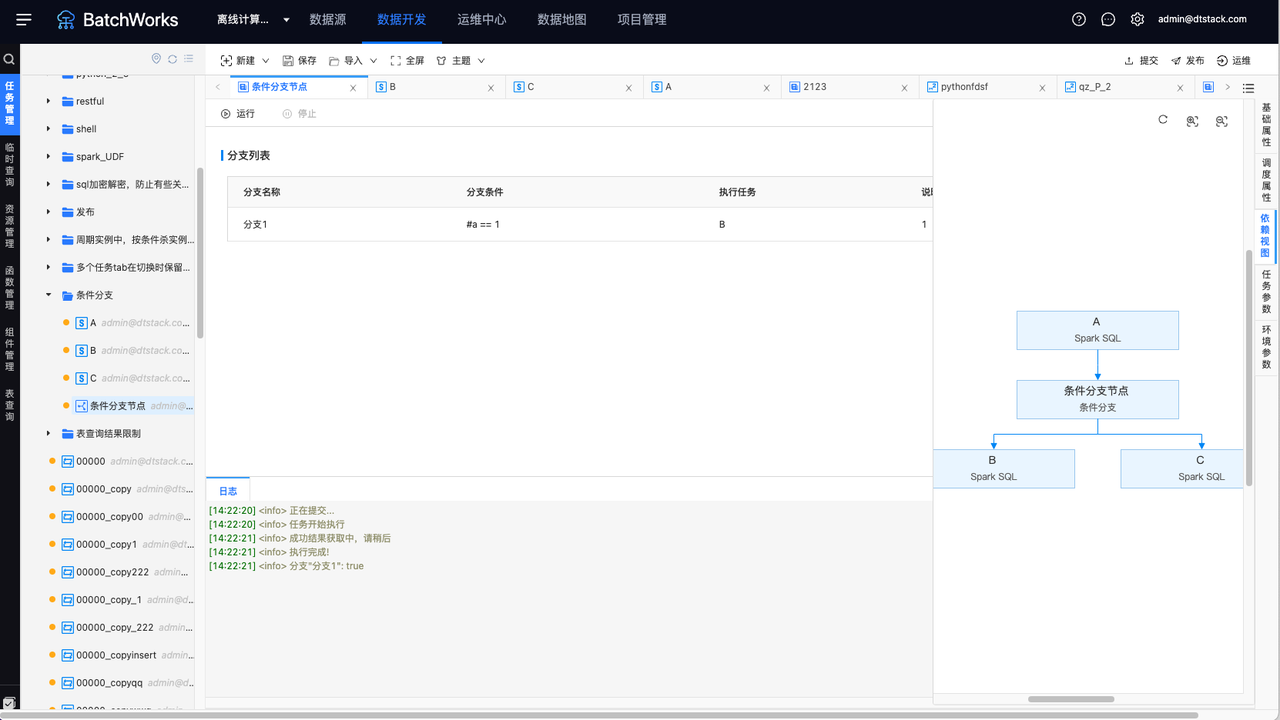Close the 条件分支节点 tab
The height and width of the screenshot is (720, 1280).
pyautogui.click(x=353, y=88)
